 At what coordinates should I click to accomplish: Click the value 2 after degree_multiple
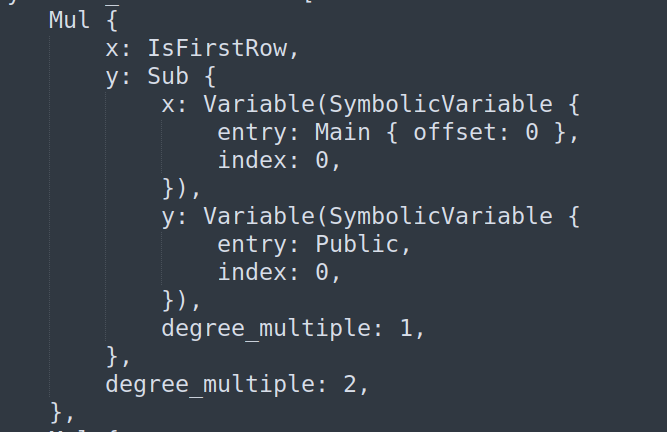(x=349, y=384)
